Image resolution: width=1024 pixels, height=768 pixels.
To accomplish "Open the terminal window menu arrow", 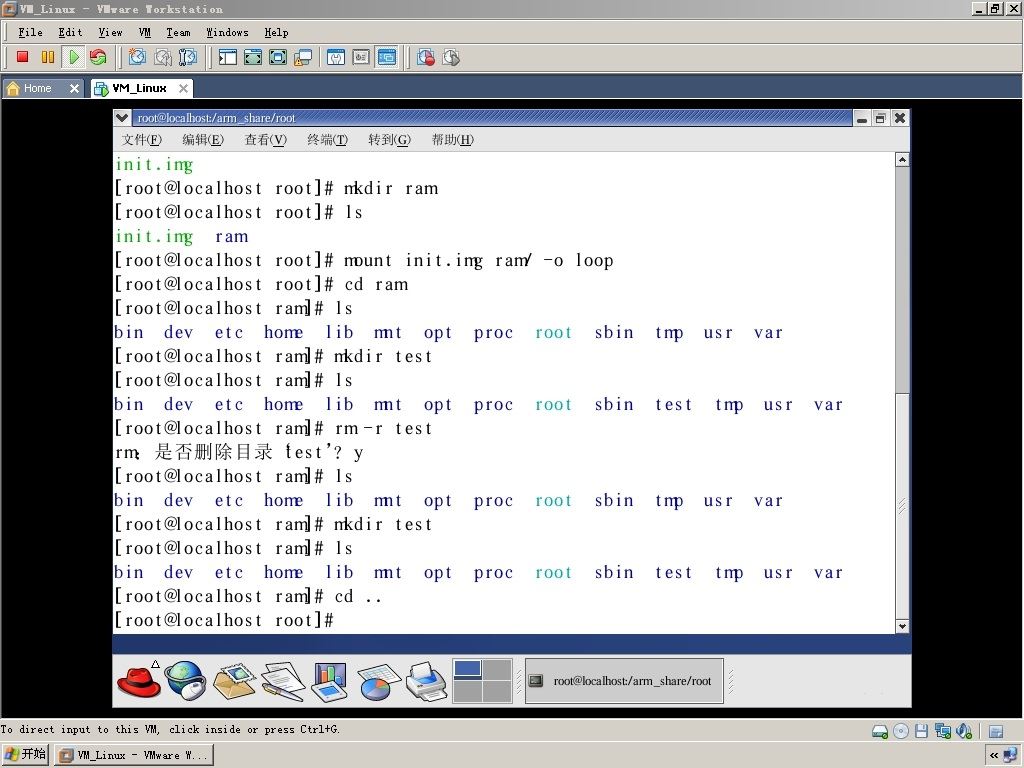I will 121,118.
